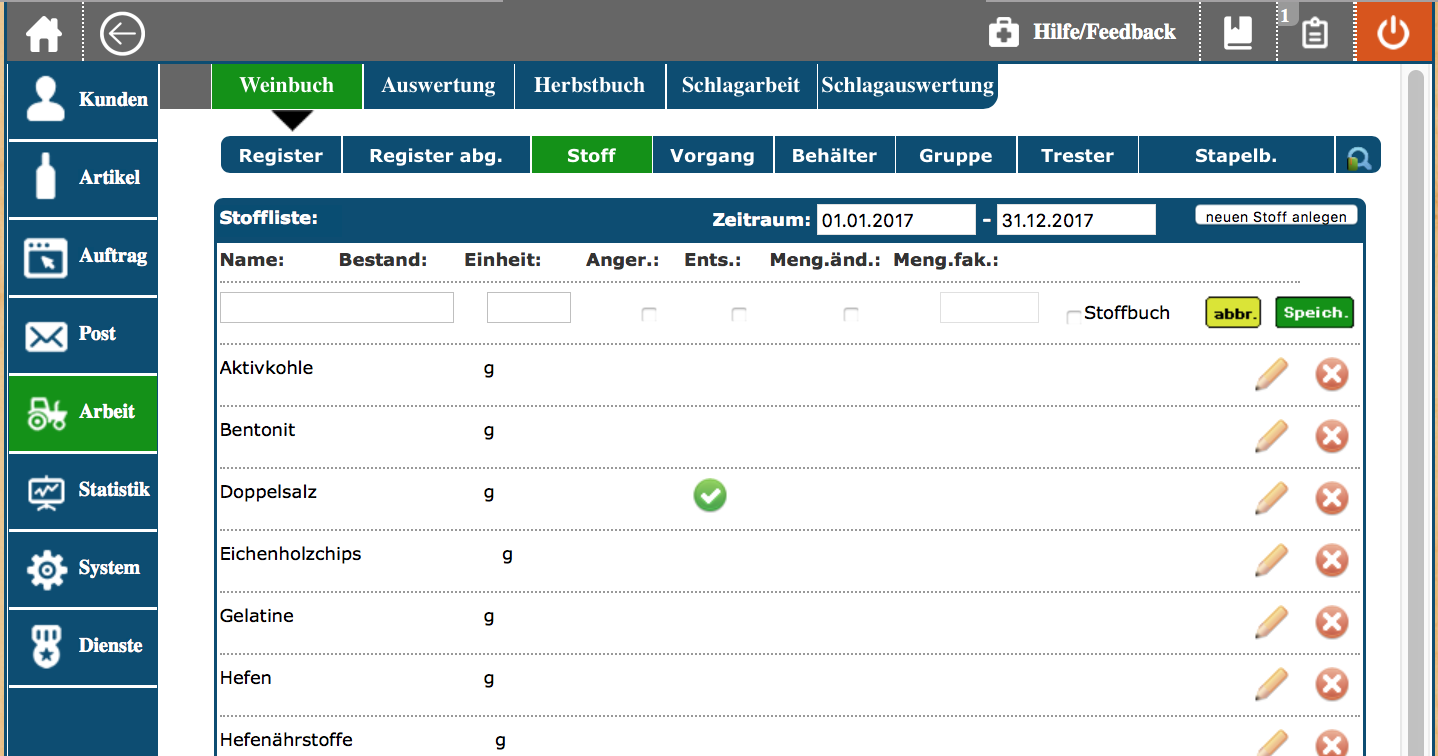Click the Zeitraum start date field
1438x756 pixels.
pos(895,220)
